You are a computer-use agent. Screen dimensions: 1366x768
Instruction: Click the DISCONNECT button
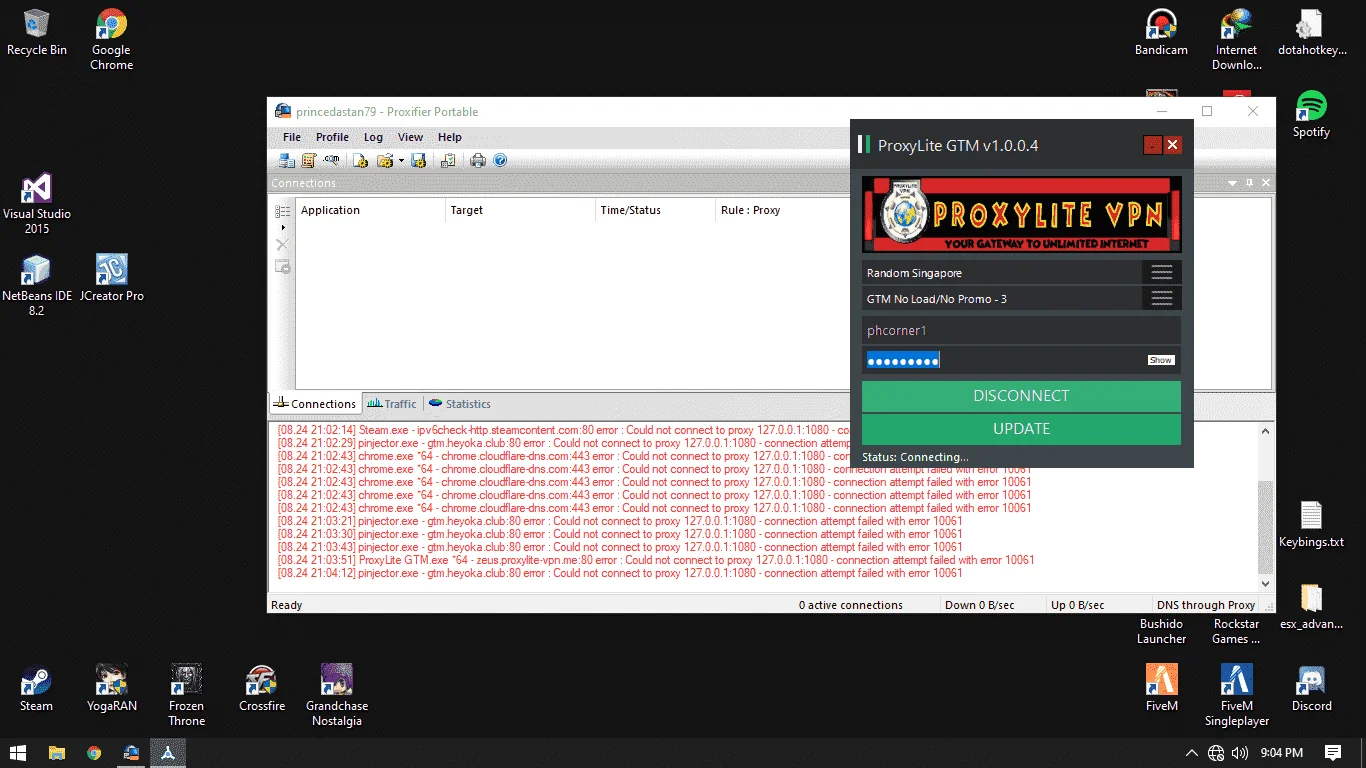tap(1021, 396)
